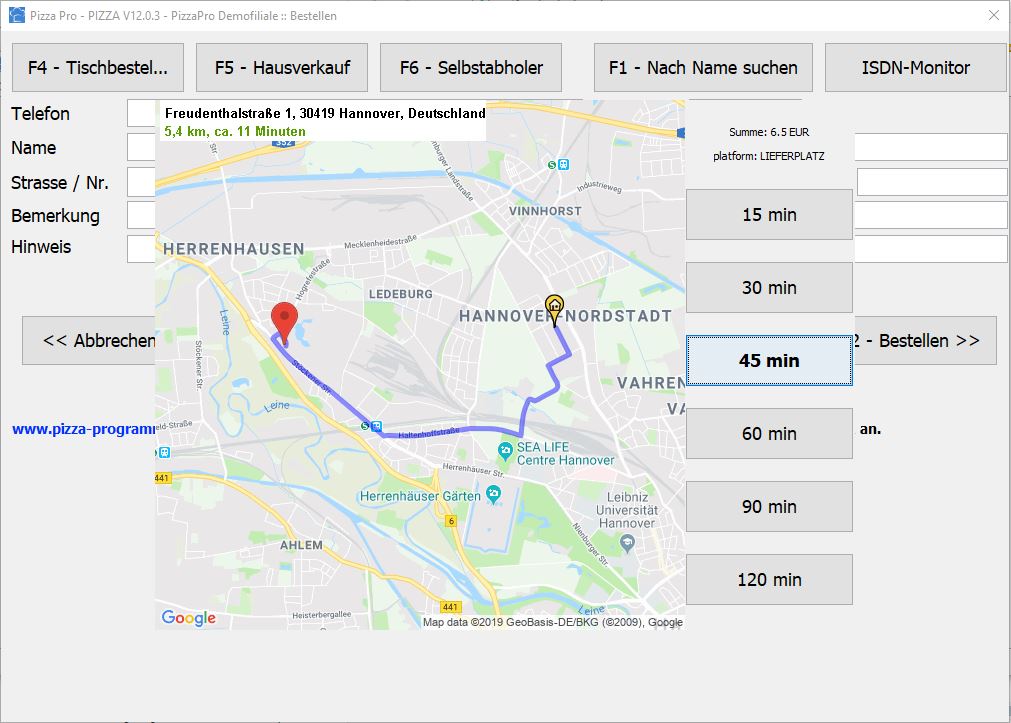Click the SEA LIFE Centre attraction icon
The height and width of the screenshot is (723, 1011).
[x=506, y=451]
